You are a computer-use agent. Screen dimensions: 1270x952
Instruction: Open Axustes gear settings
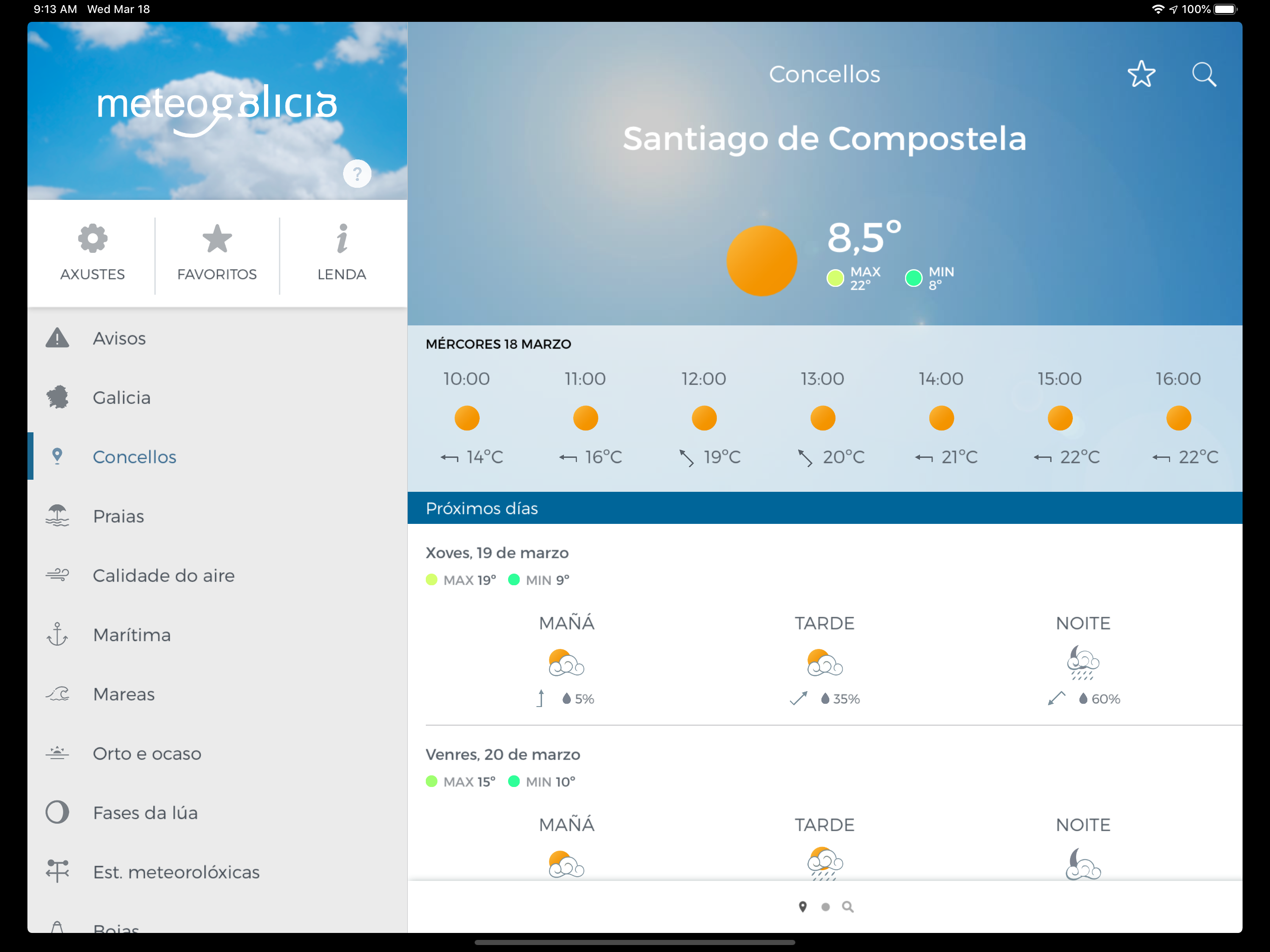pyautogui.click(x=93, y=252)
